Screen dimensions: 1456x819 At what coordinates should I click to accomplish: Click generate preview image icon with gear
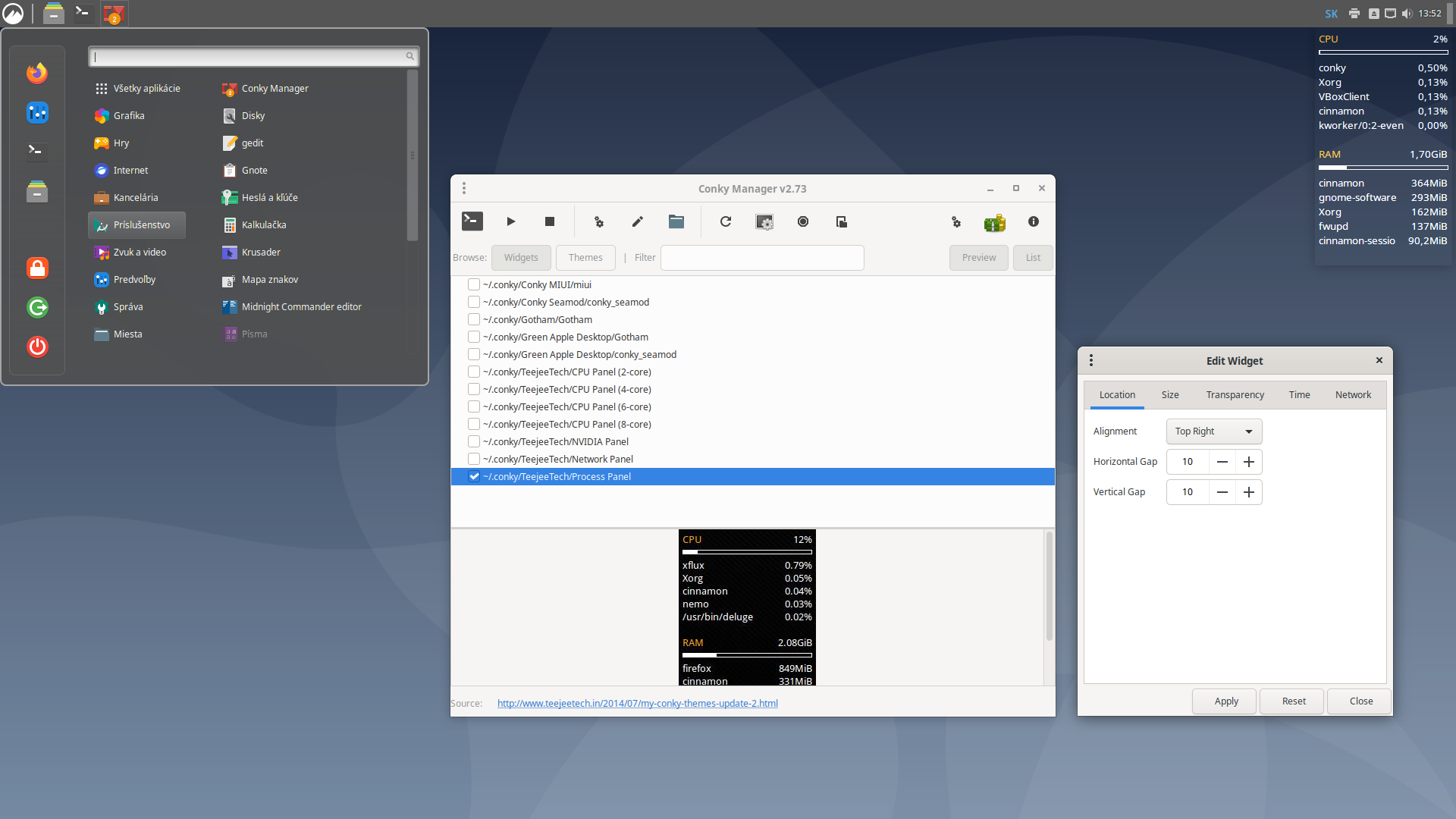tap(764, 221)
